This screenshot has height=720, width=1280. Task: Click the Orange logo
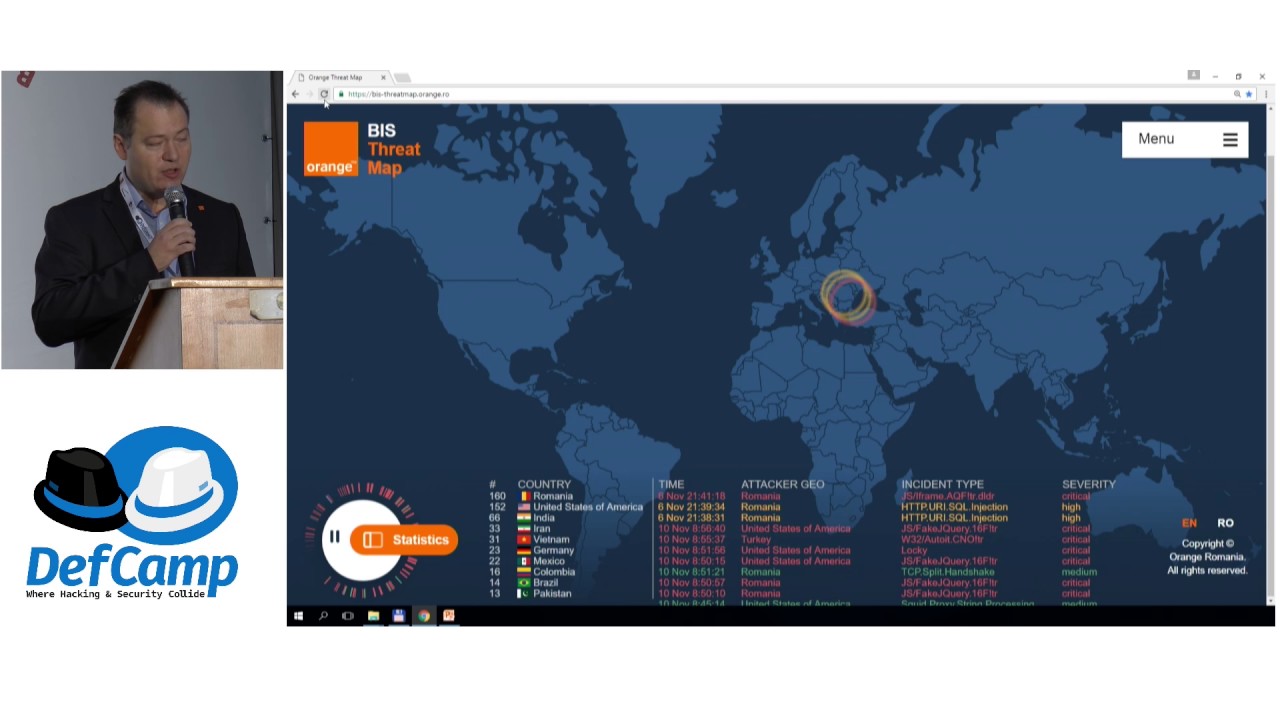click(330, 149)
